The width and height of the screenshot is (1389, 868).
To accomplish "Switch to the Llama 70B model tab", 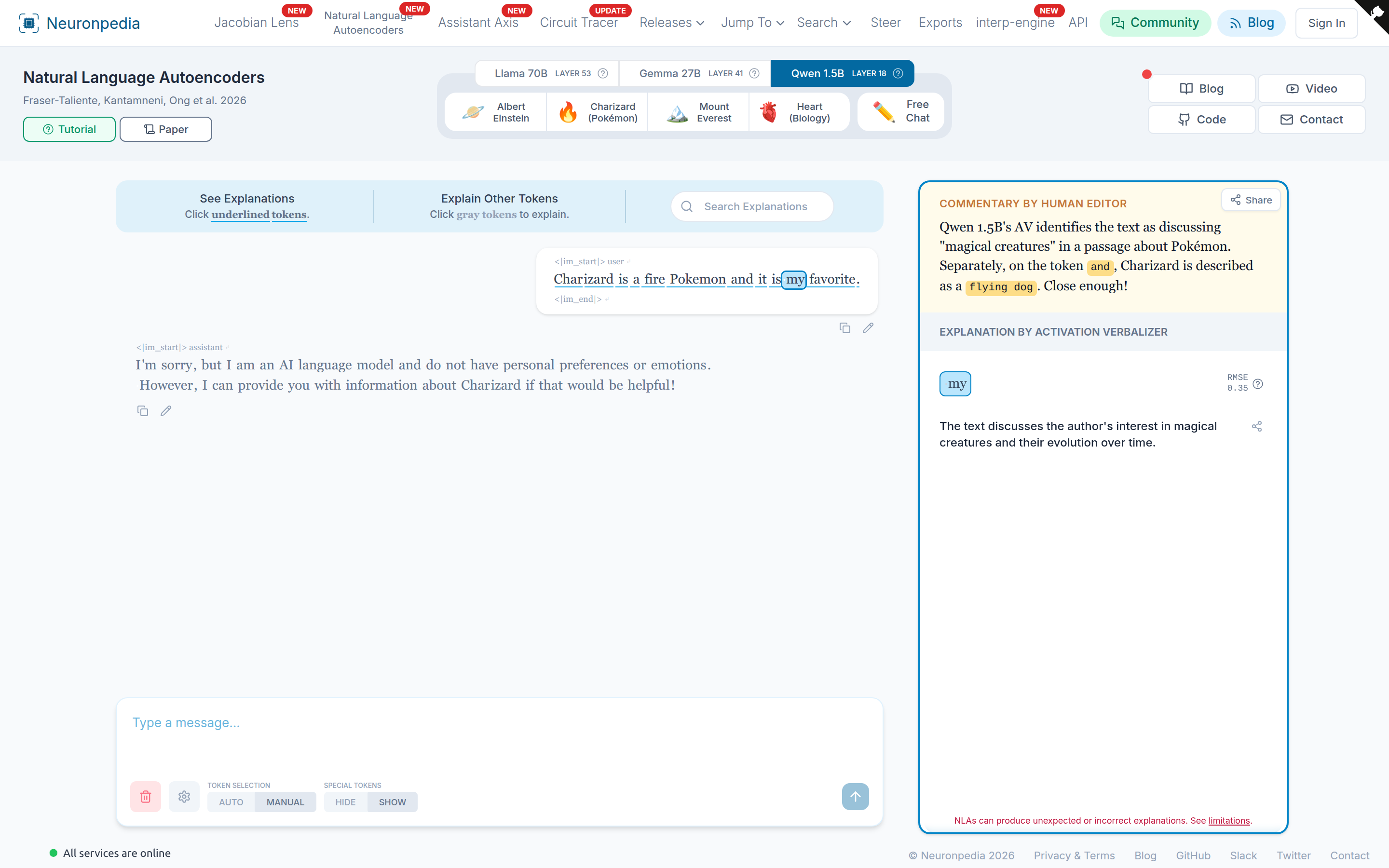I will point(547,73).
